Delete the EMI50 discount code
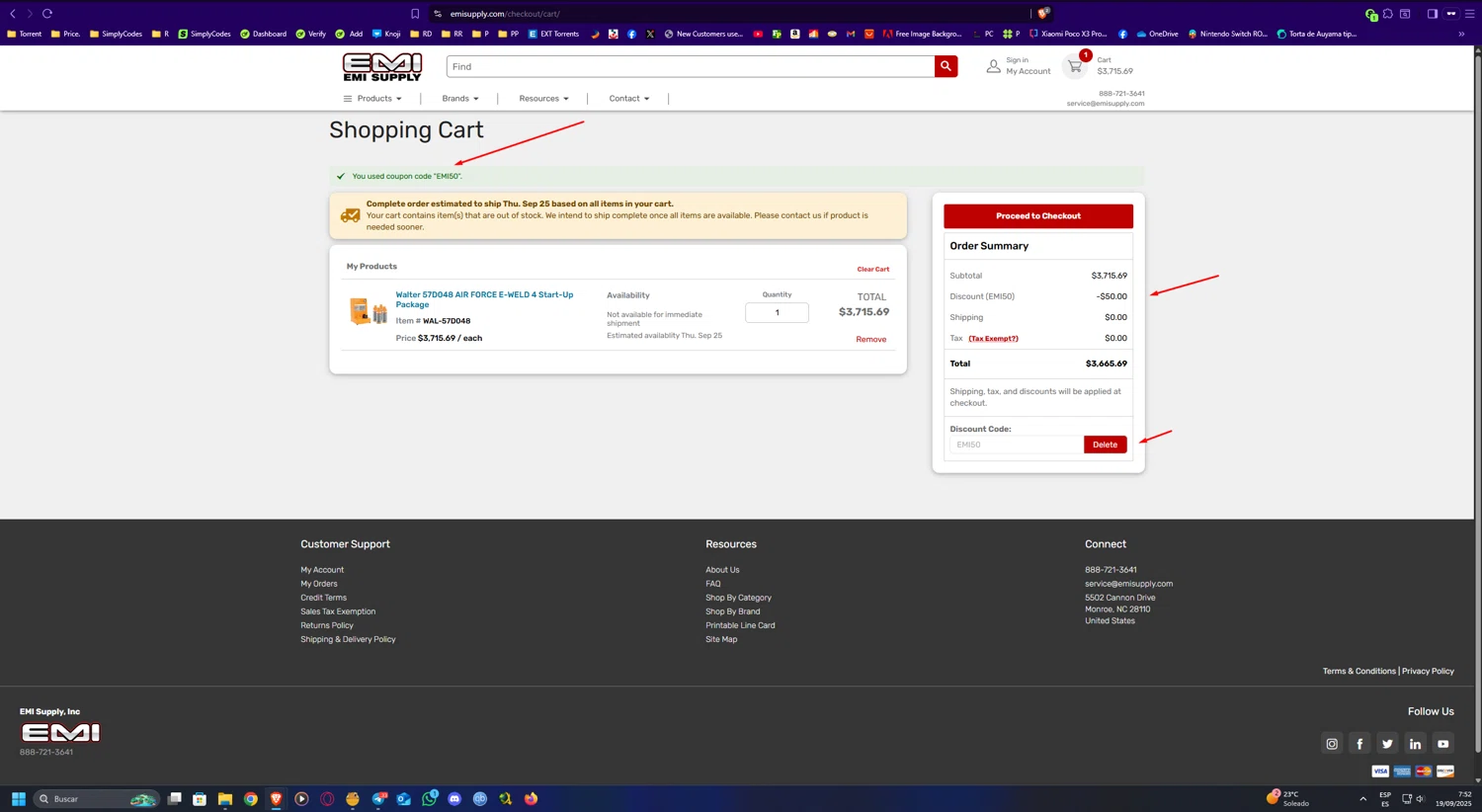Image resolution: width=1482 pixels, height=812 pixels. [x=1105, y=445]
